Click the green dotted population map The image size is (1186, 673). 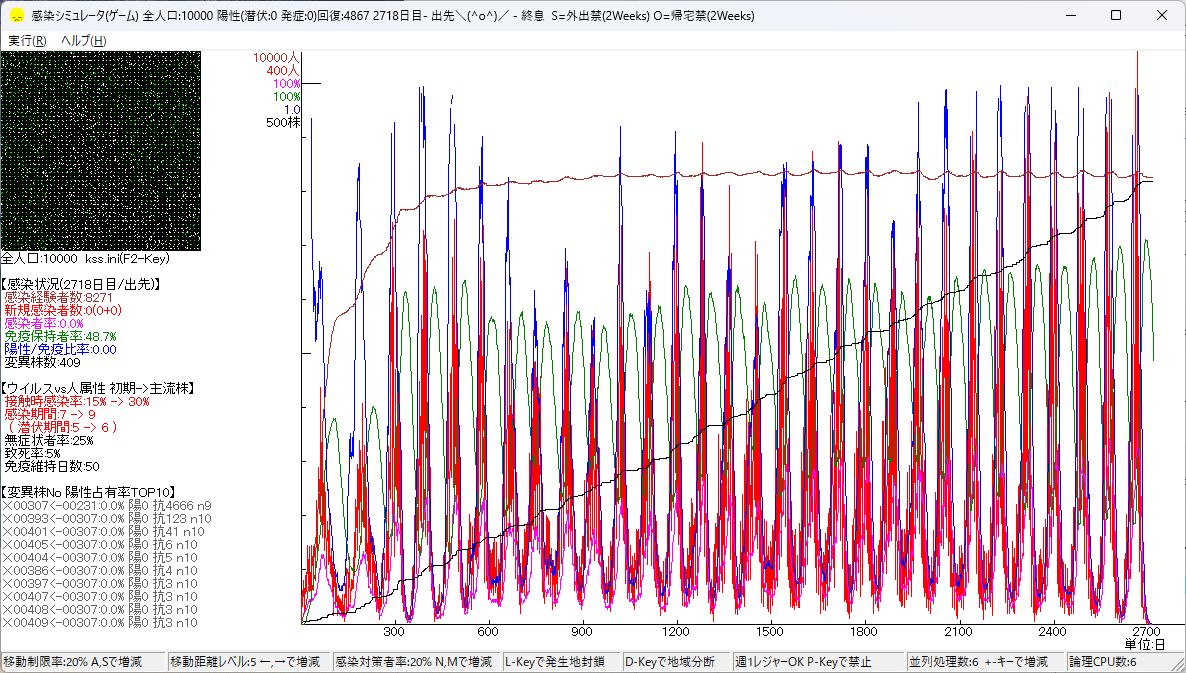point(100,150)
